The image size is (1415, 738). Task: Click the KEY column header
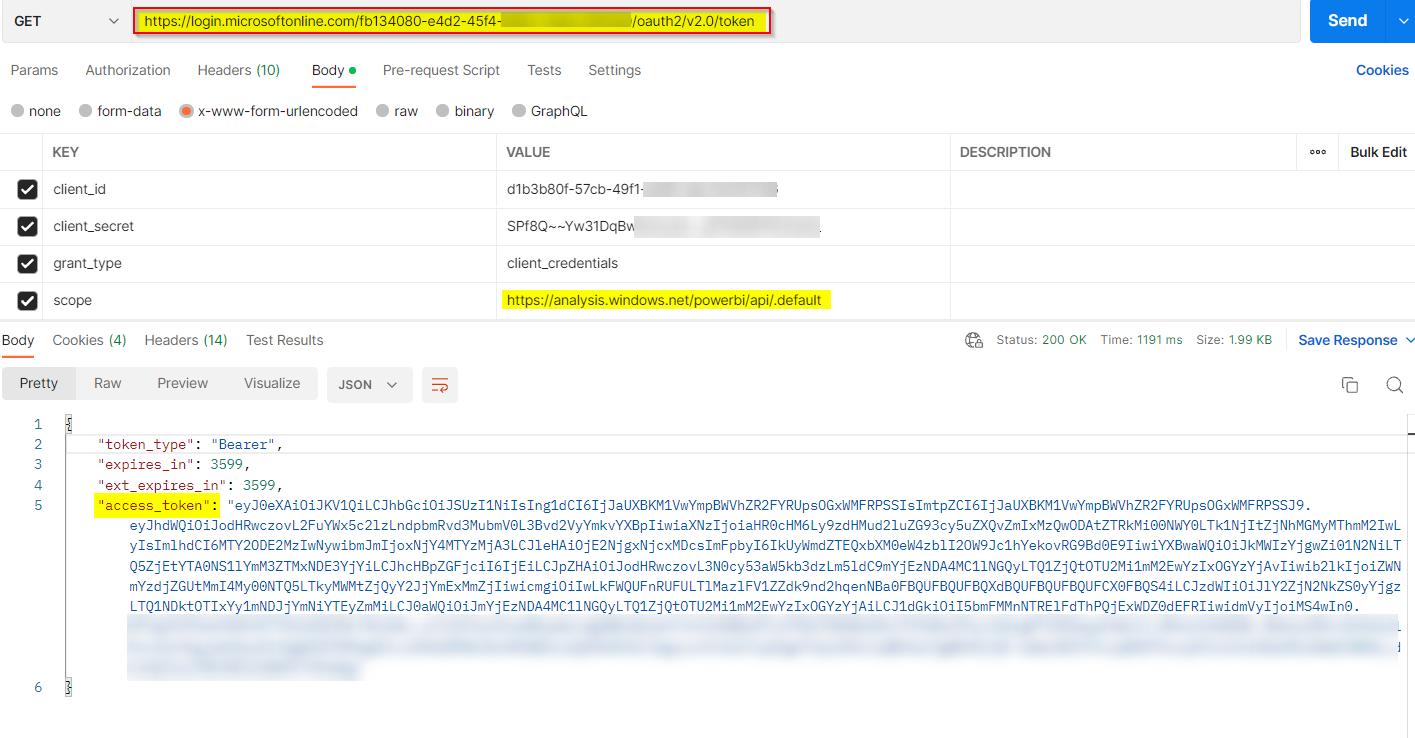tap(66, 152)
